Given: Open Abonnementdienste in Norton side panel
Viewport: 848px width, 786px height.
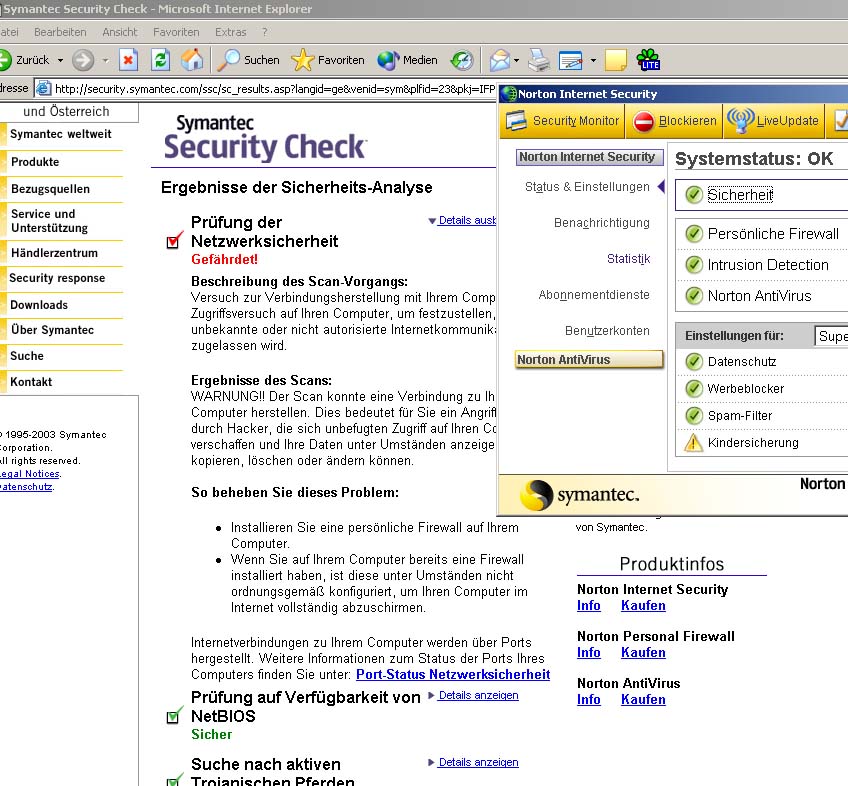Looking at the screenshot, I should [x=594, y=295].
